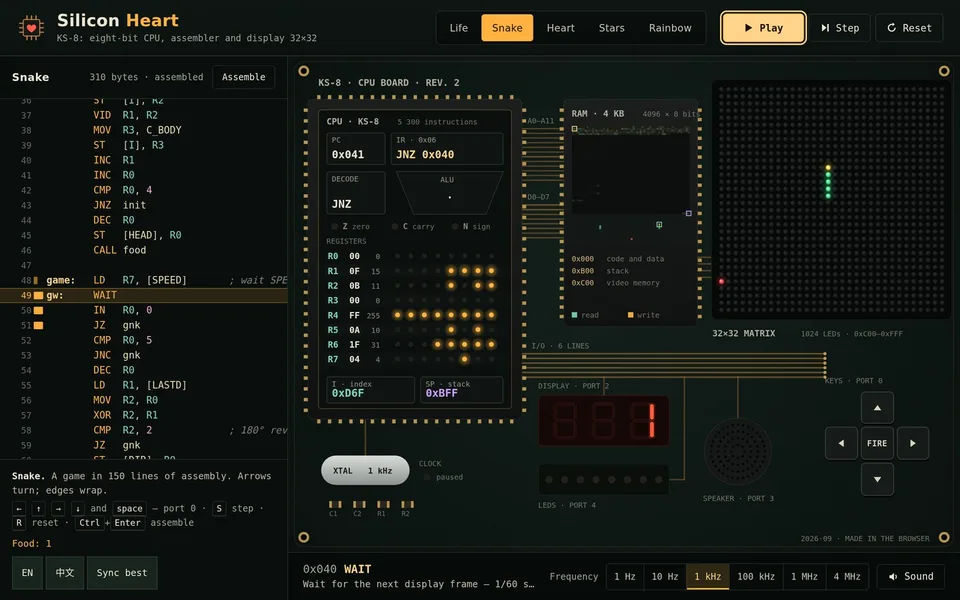
Task: Switch language to 中文
Action: [65, 572]
